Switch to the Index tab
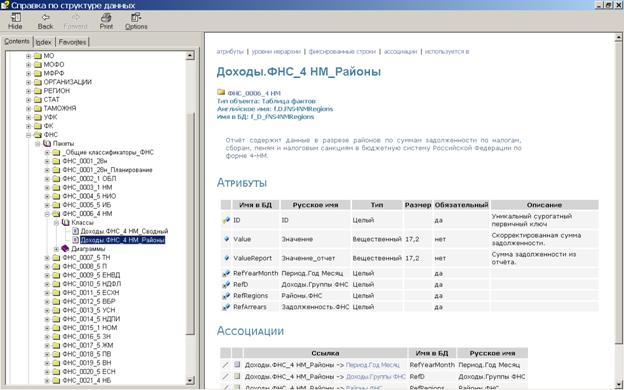Viewport: 624px width, 390px height. coord(43,42)
